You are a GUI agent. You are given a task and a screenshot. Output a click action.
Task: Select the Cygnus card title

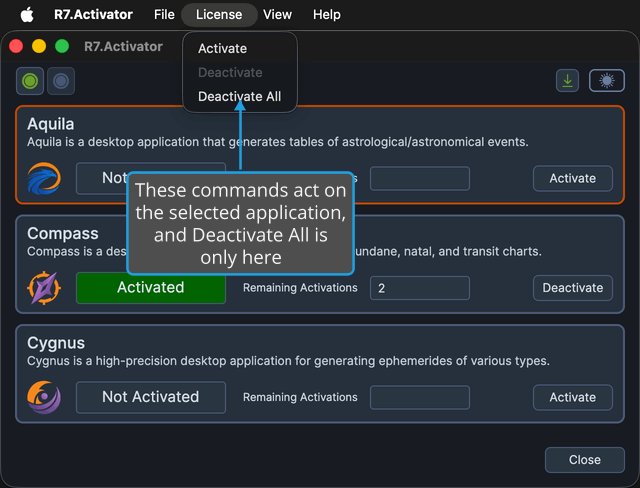tap(56, 343)
